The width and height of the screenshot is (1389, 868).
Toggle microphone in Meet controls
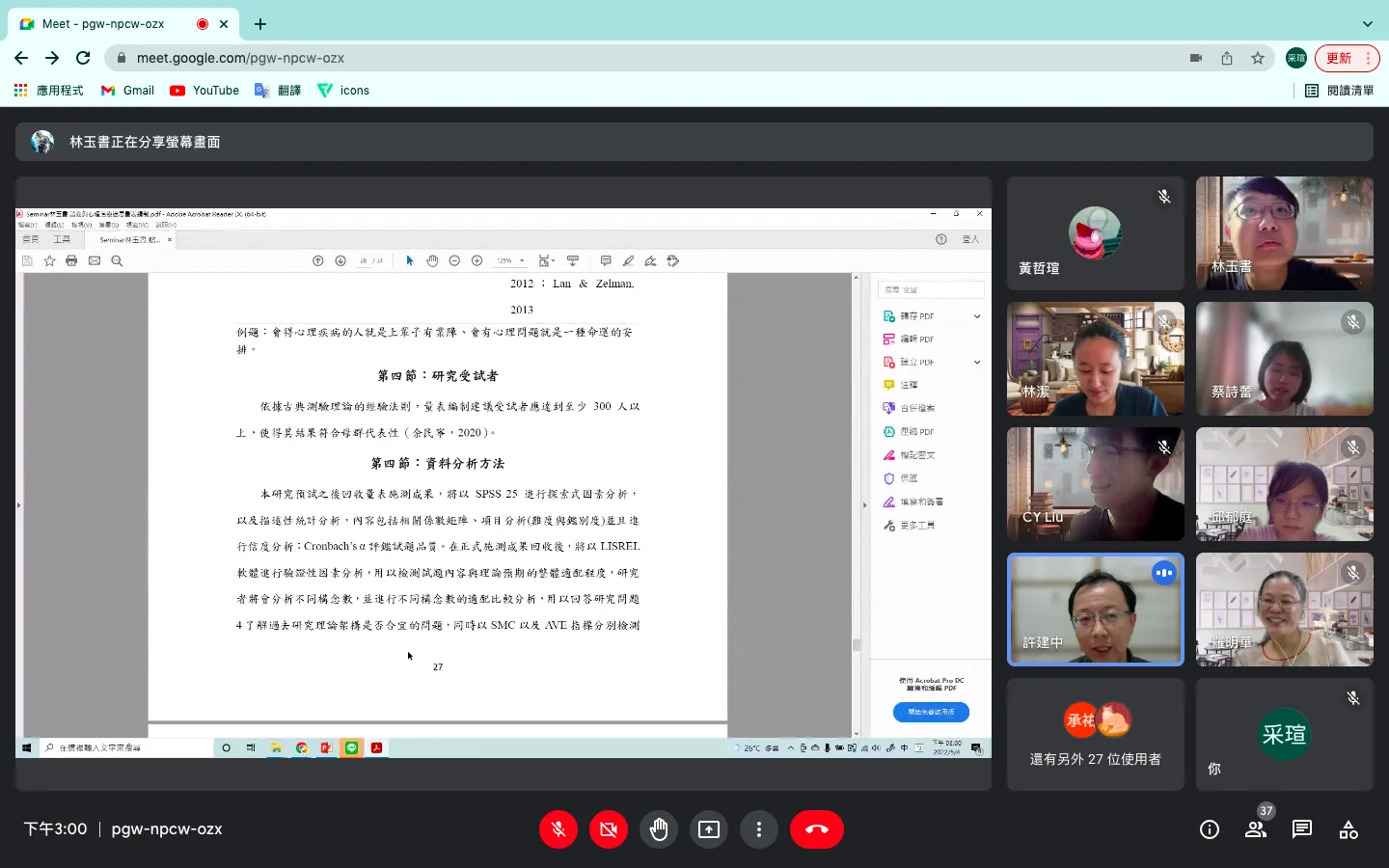(x=558, y=829)
